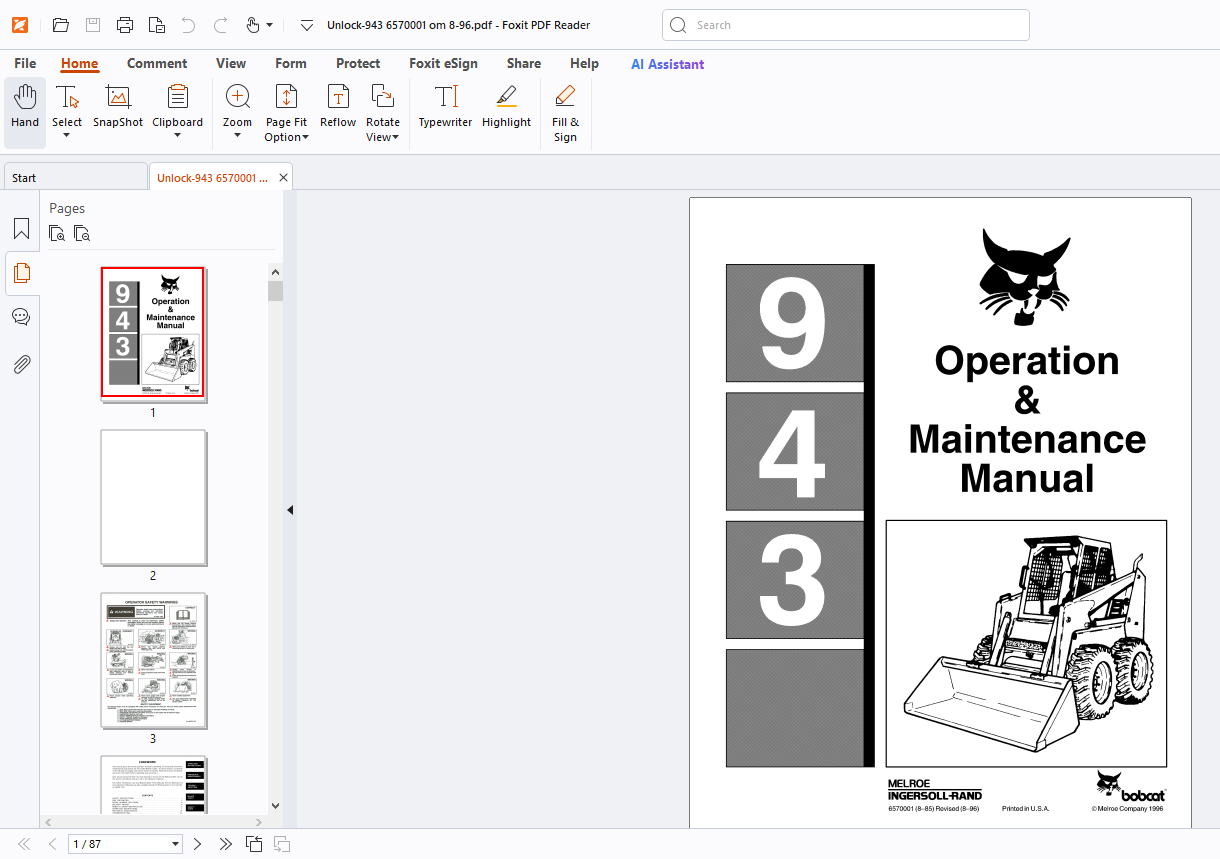Expand the Select tool dropdown arrow
The width and height of the screenshot is (1220, 859).
[x=67, y=136]
